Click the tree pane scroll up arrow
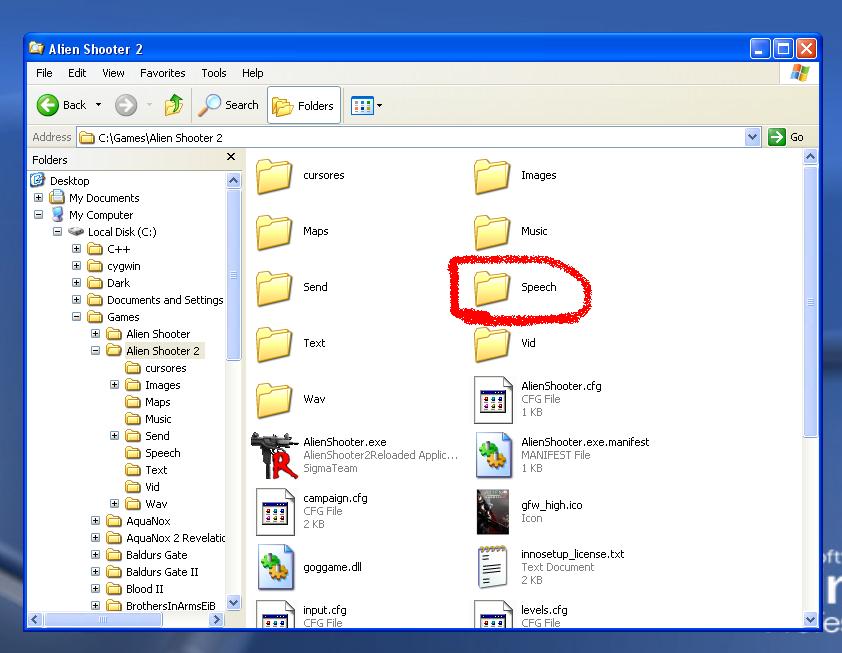The height and width of the screenshot is (653, 842). tap(234, 180)
